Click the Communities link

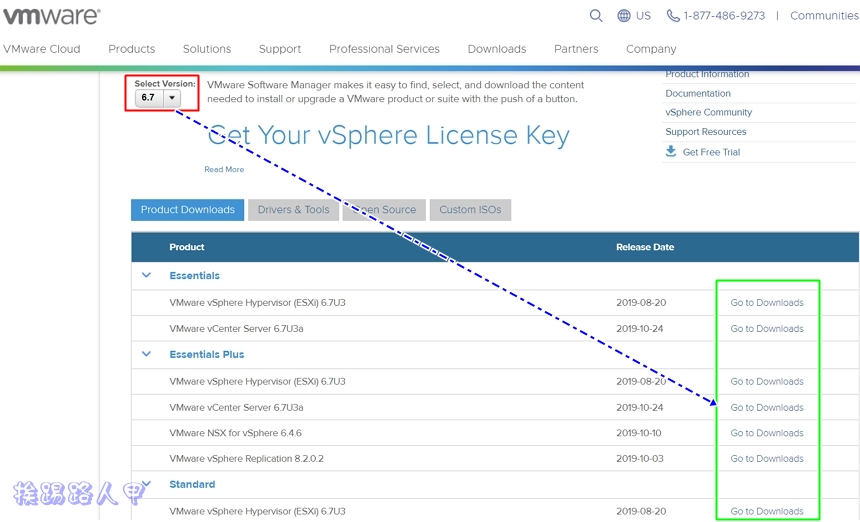[x=824, y=15]
